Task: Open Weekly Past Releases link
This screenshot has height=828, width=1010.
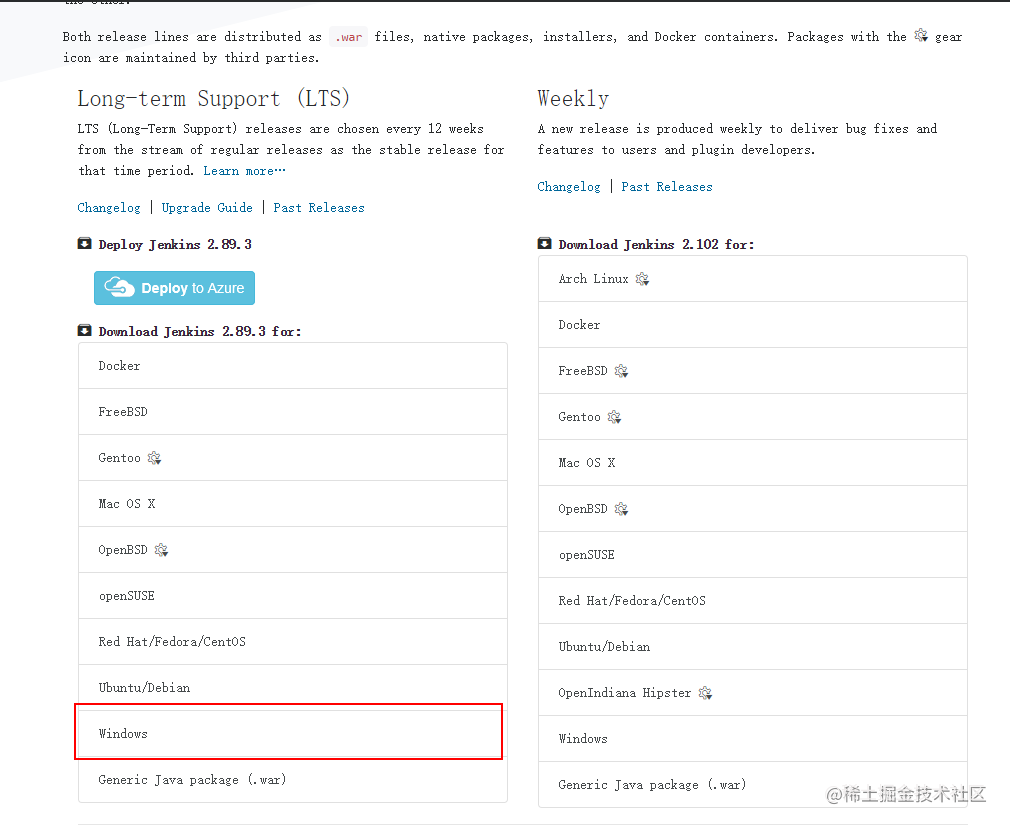Action: point(667,187)
